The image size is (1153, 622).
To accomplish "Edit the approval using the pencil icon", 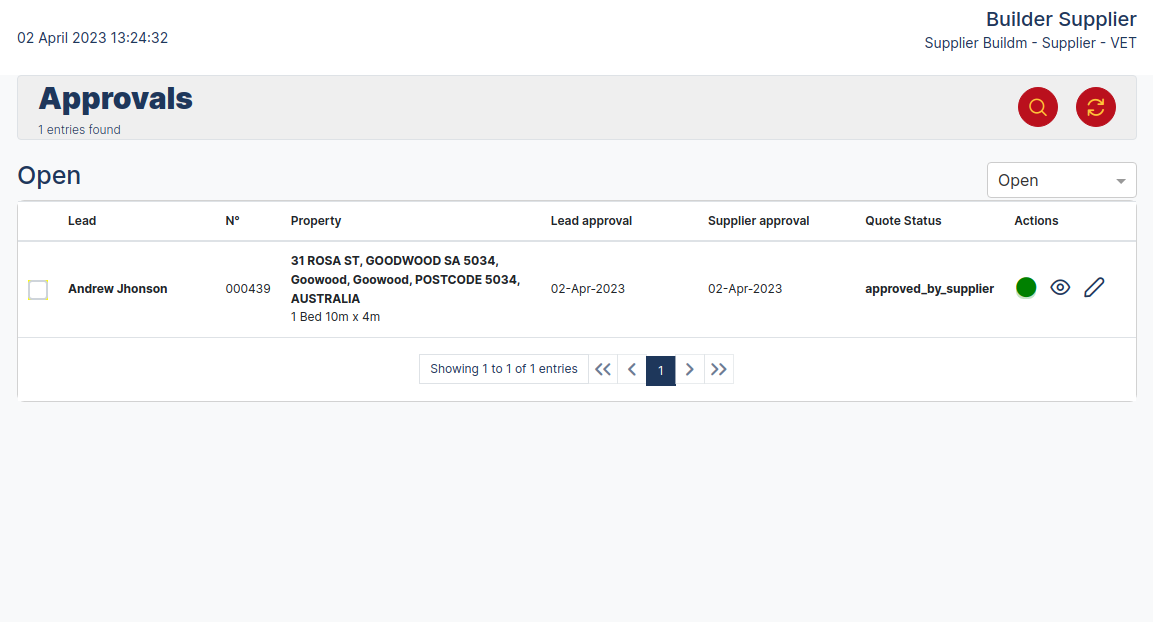I will pyautogui.click(x=1093, y=287).
